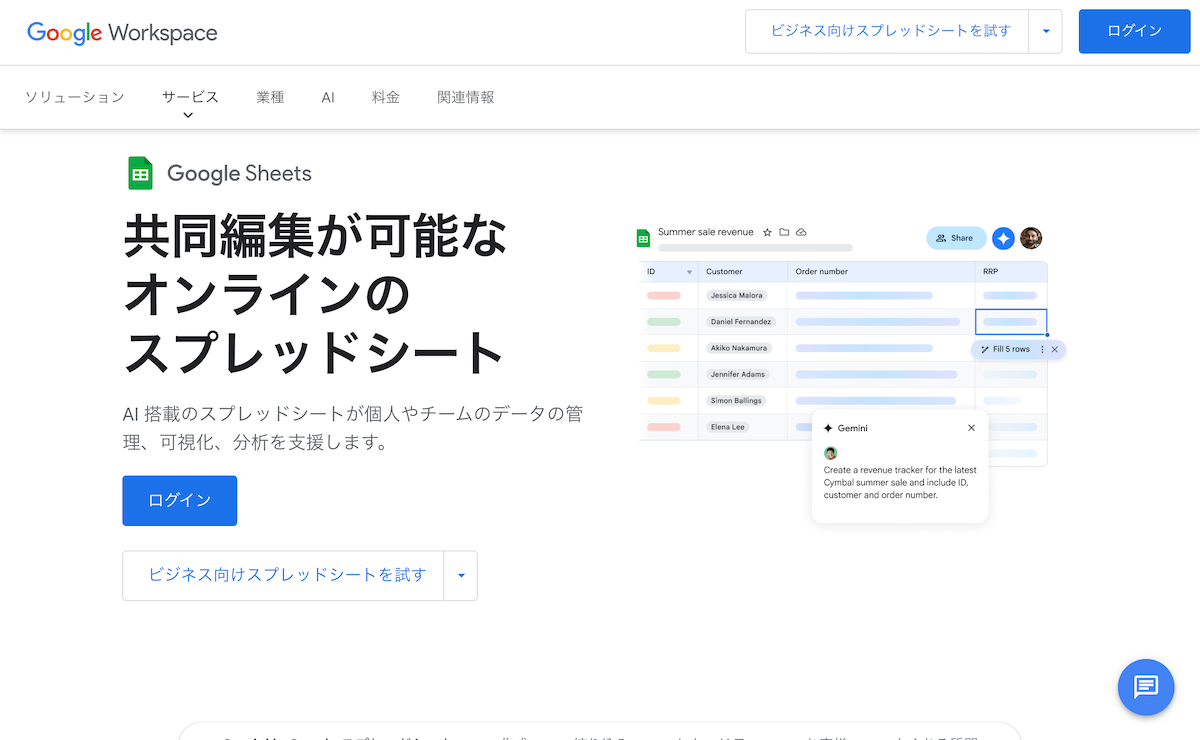The image size is (1200, 740).
Task: Open the ソリューション menu
Action: click(75, 97)
